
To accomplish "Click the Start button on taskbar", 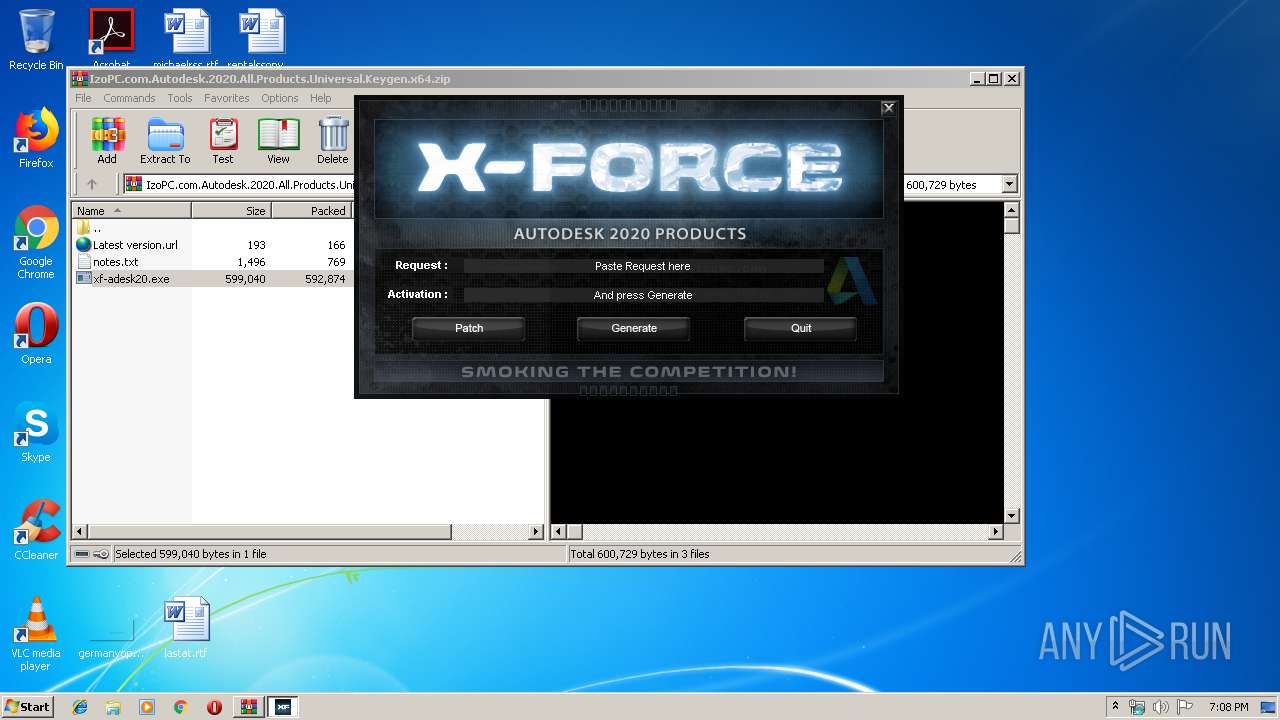I will [28, 706].
